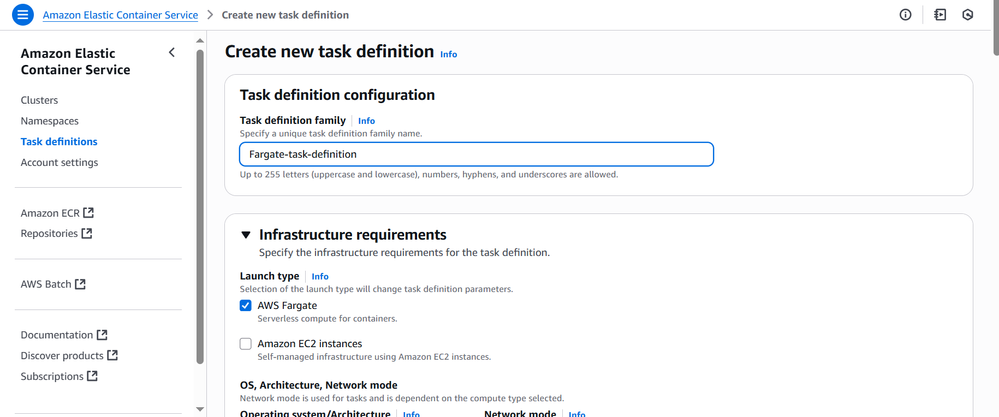999x417 pixels.
Task: Select Task definitions in sidebar
Action: [59, 142]
